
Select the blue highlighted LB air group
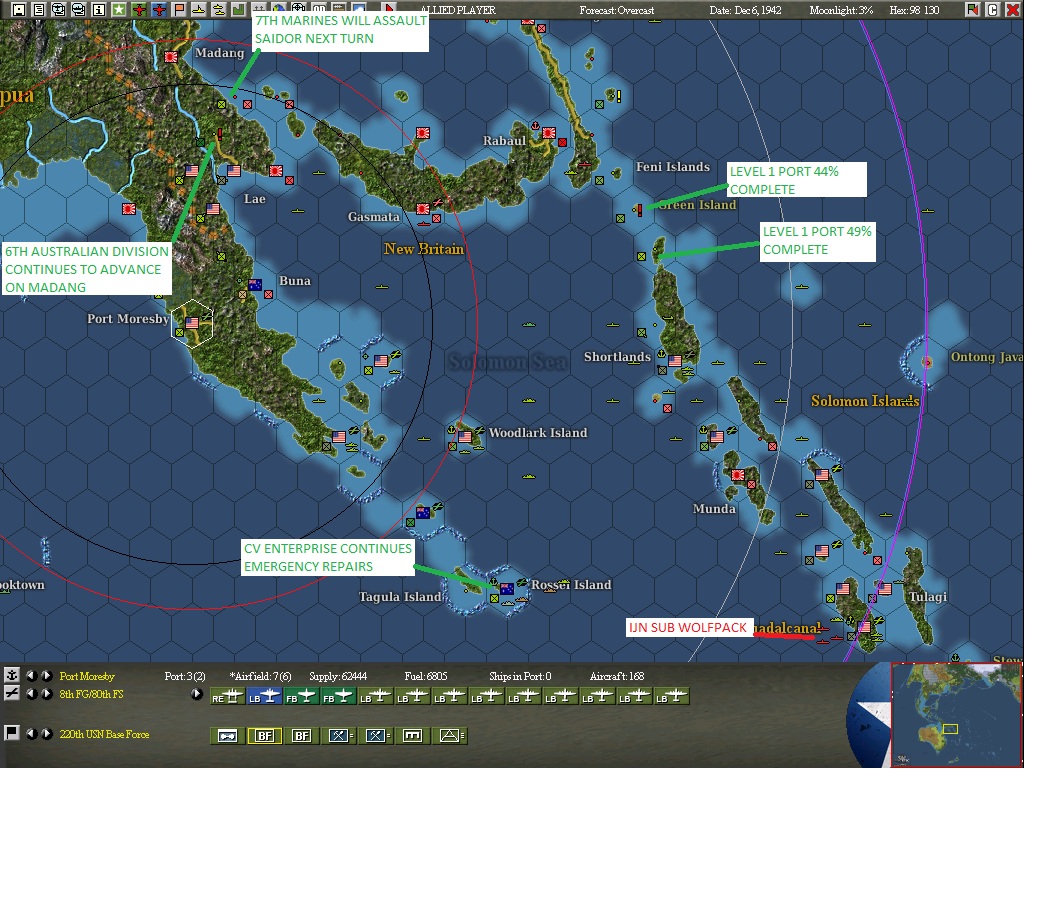click(x=265, y=696)
